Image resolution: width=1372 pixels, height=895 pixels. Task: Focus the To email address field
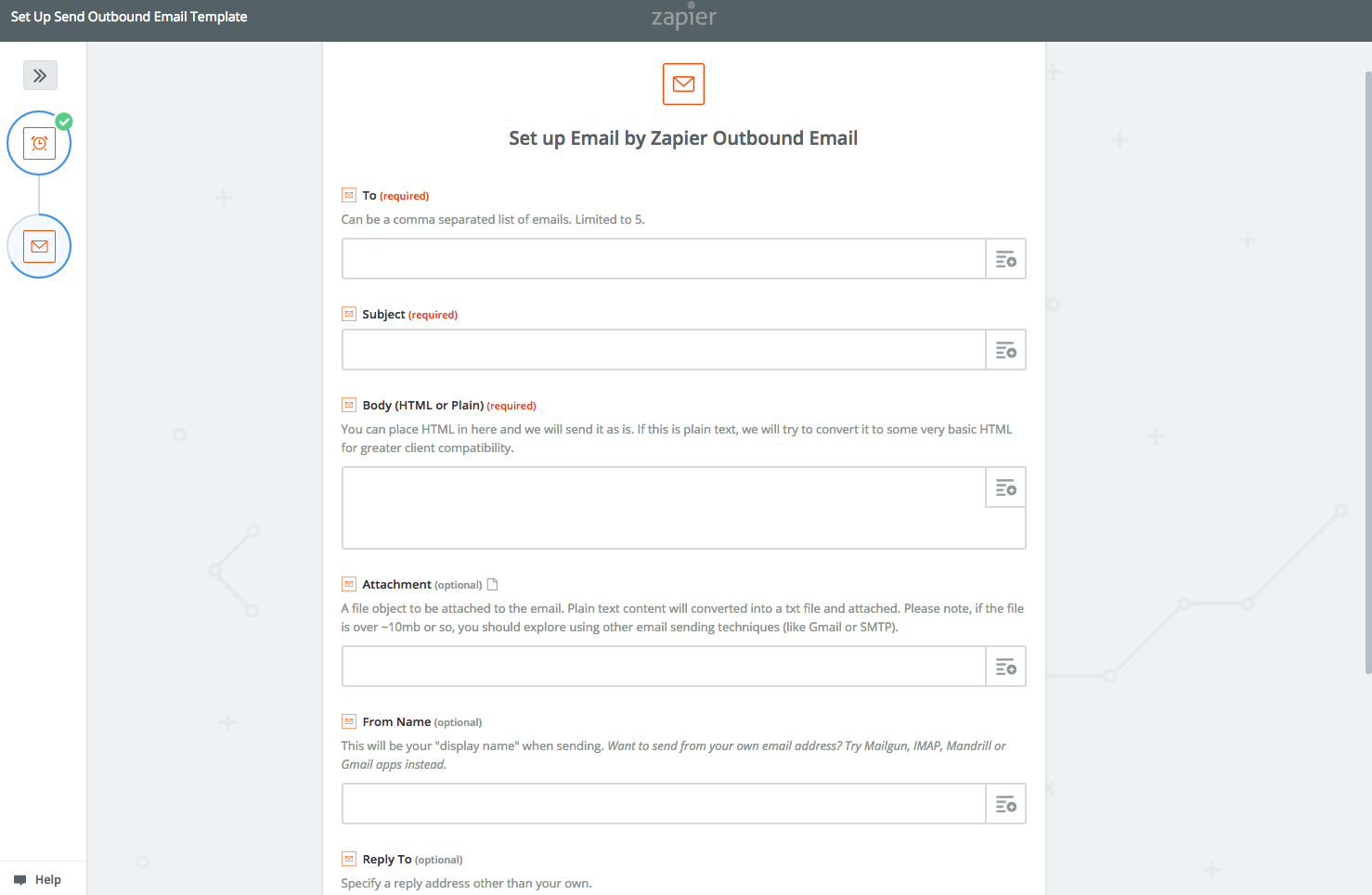click(664, 259)
